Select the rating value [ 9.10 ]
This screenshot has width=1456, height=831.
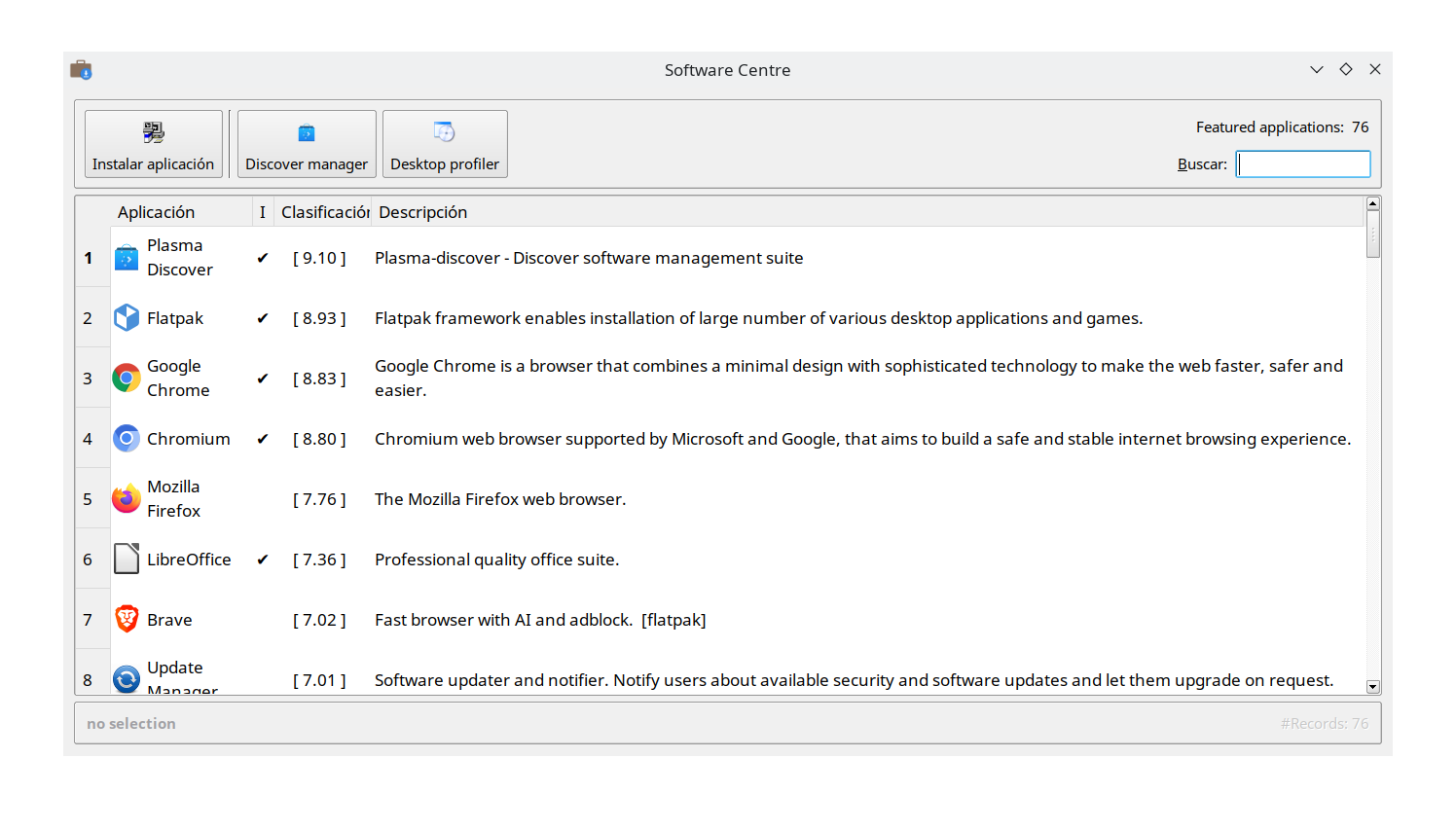pos(319,258)
